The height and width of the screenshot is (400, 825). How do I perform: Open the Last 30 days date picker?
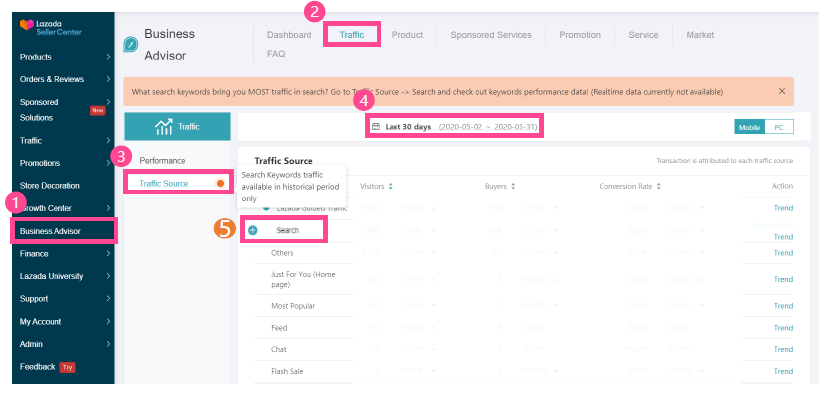coord(456,127)
